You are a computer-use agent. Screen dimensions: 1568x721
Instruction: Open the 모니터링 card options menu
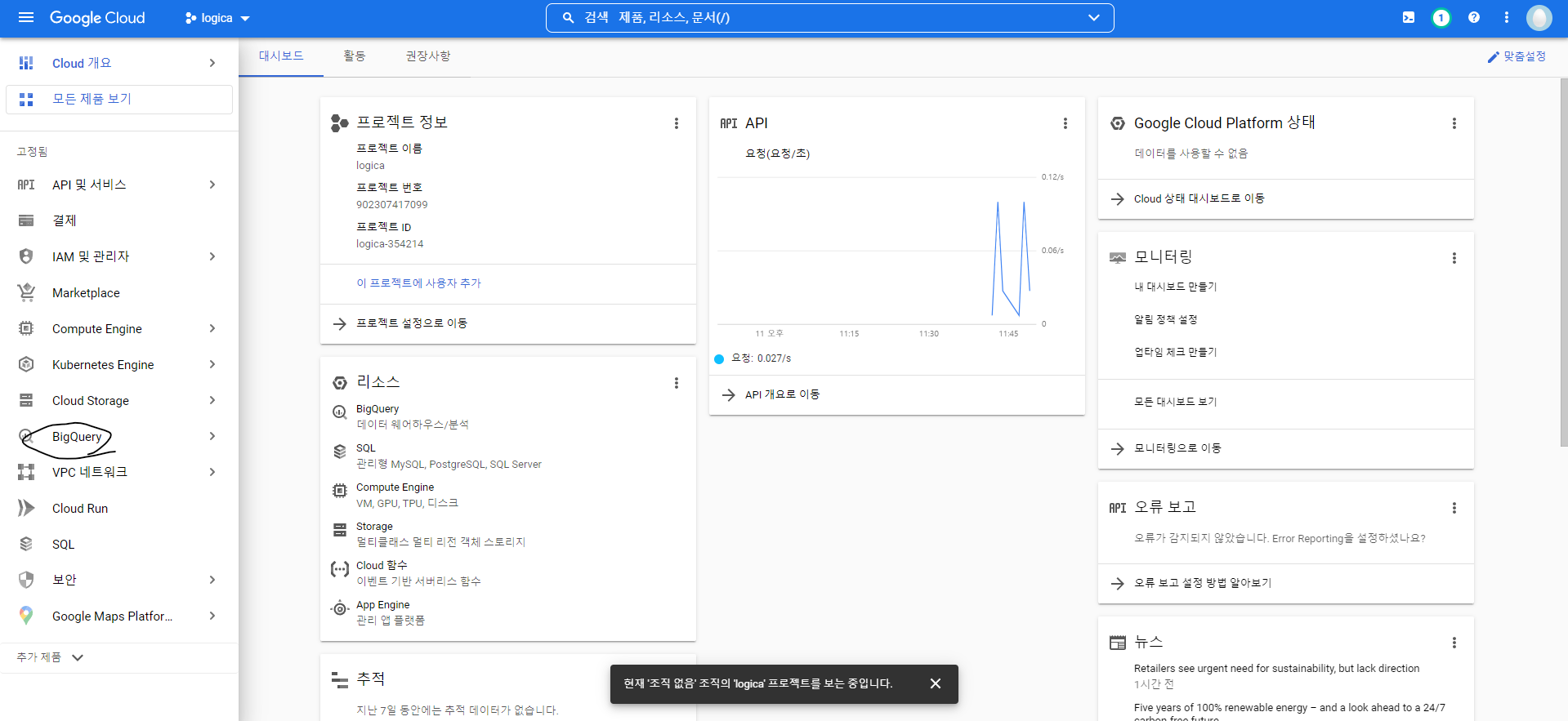(1454, 258)
